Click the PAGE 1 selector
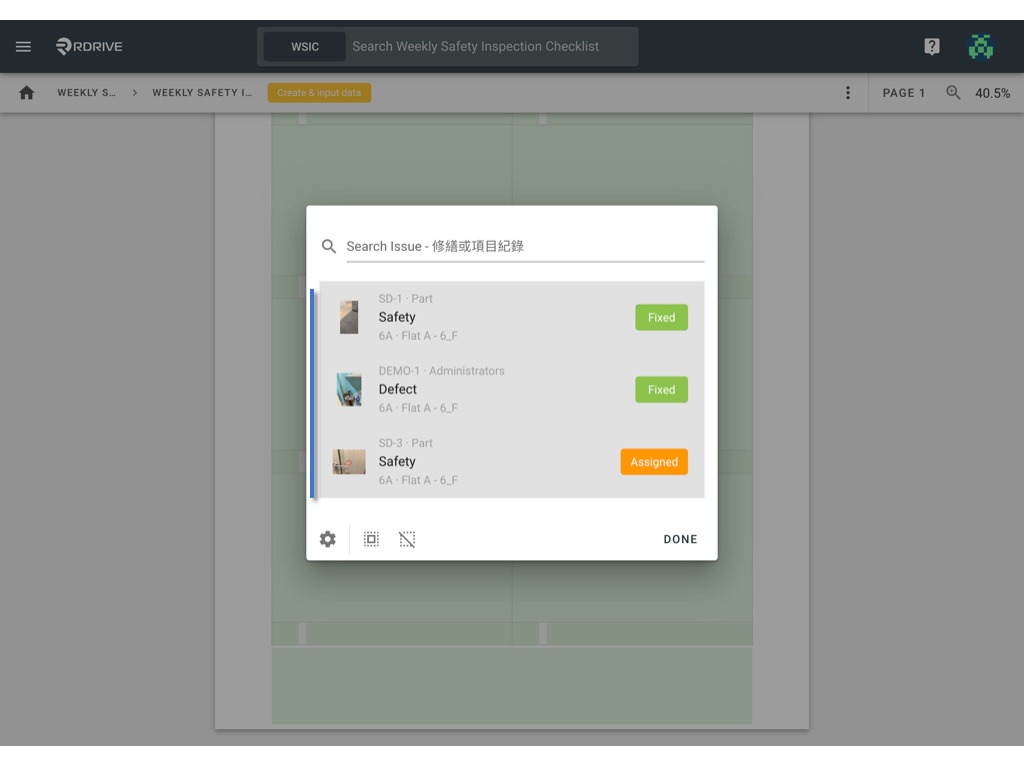 [904, 93]
